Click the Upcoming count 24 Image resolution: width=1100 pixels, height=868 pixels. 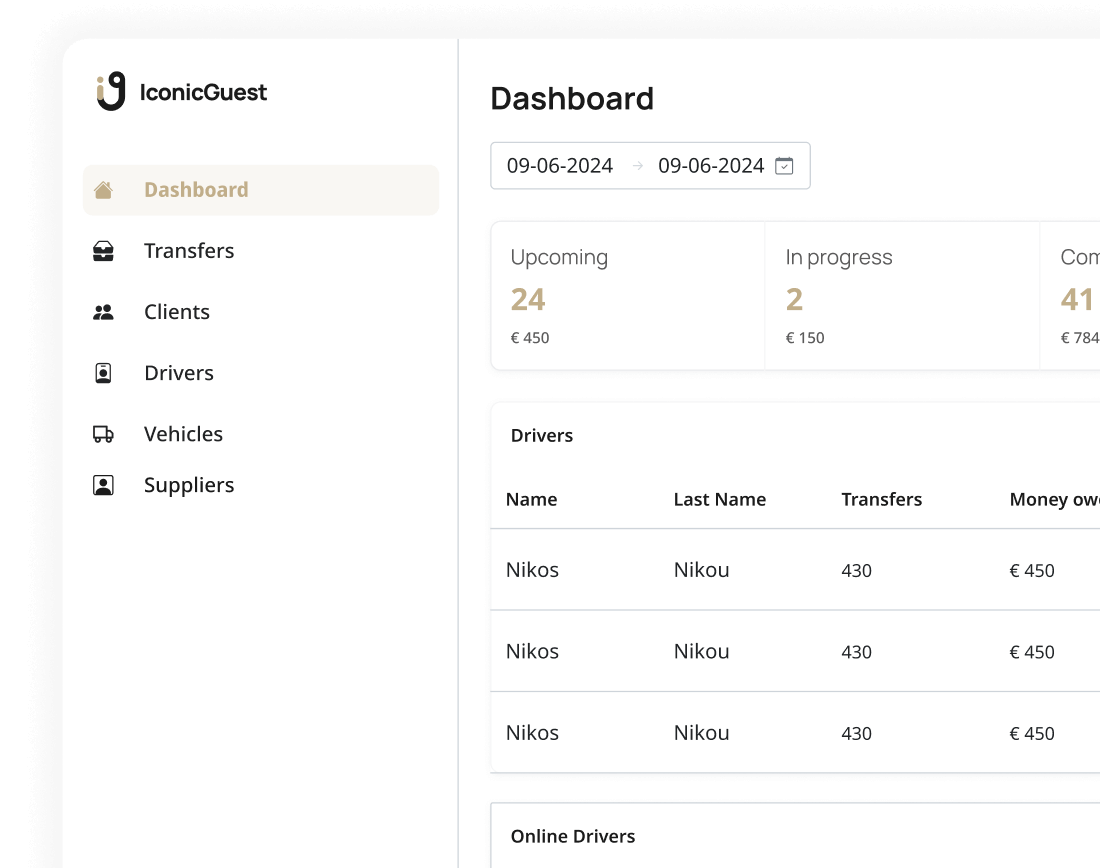[528, 300]
